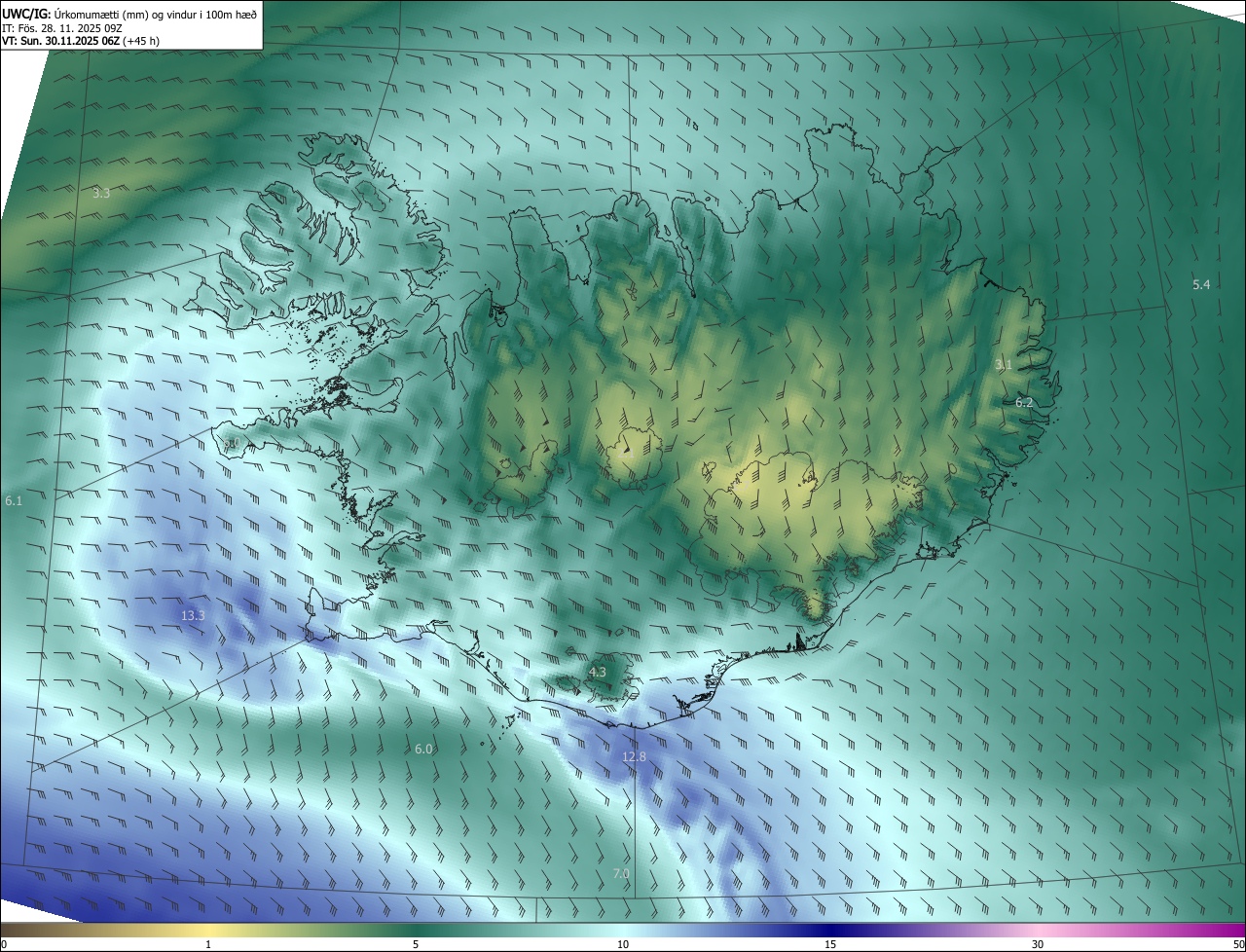Click the 7.0 value label
Screen dimensions: 1246x952
coord(621,874)
